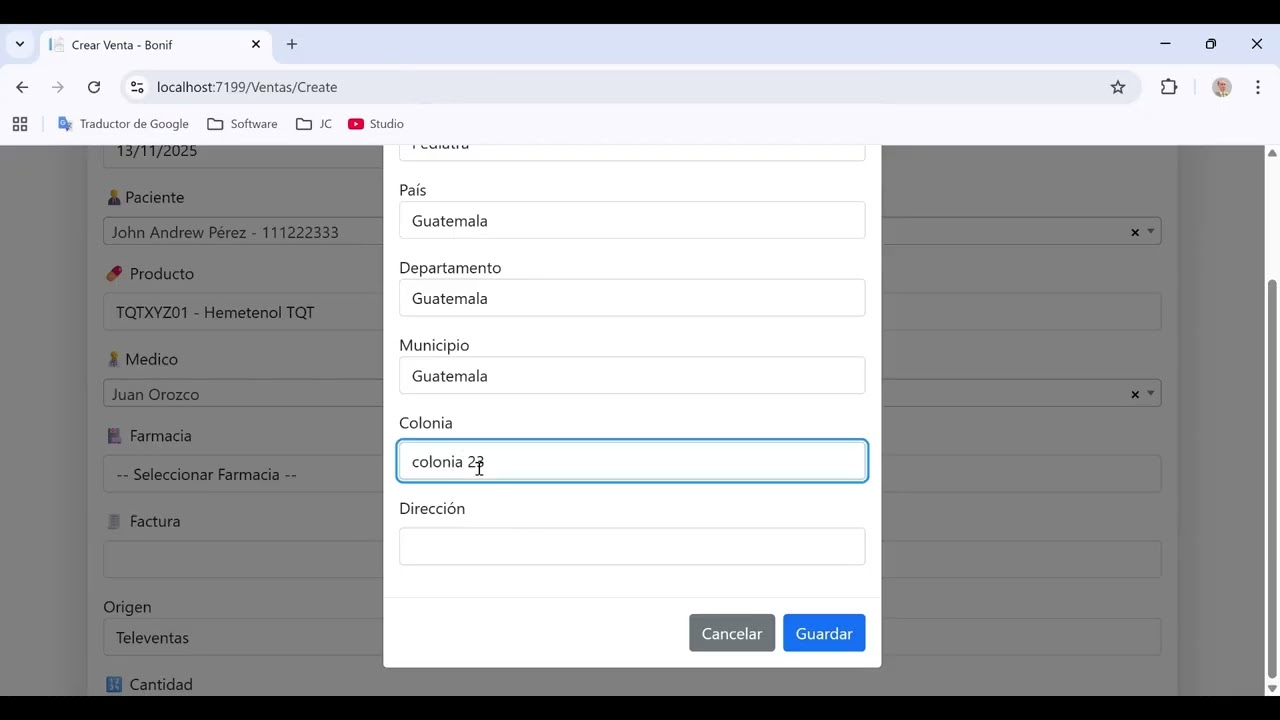The image size is (1280, 720).
Task: Click the Producto pill icon
Action: point(114,273)
